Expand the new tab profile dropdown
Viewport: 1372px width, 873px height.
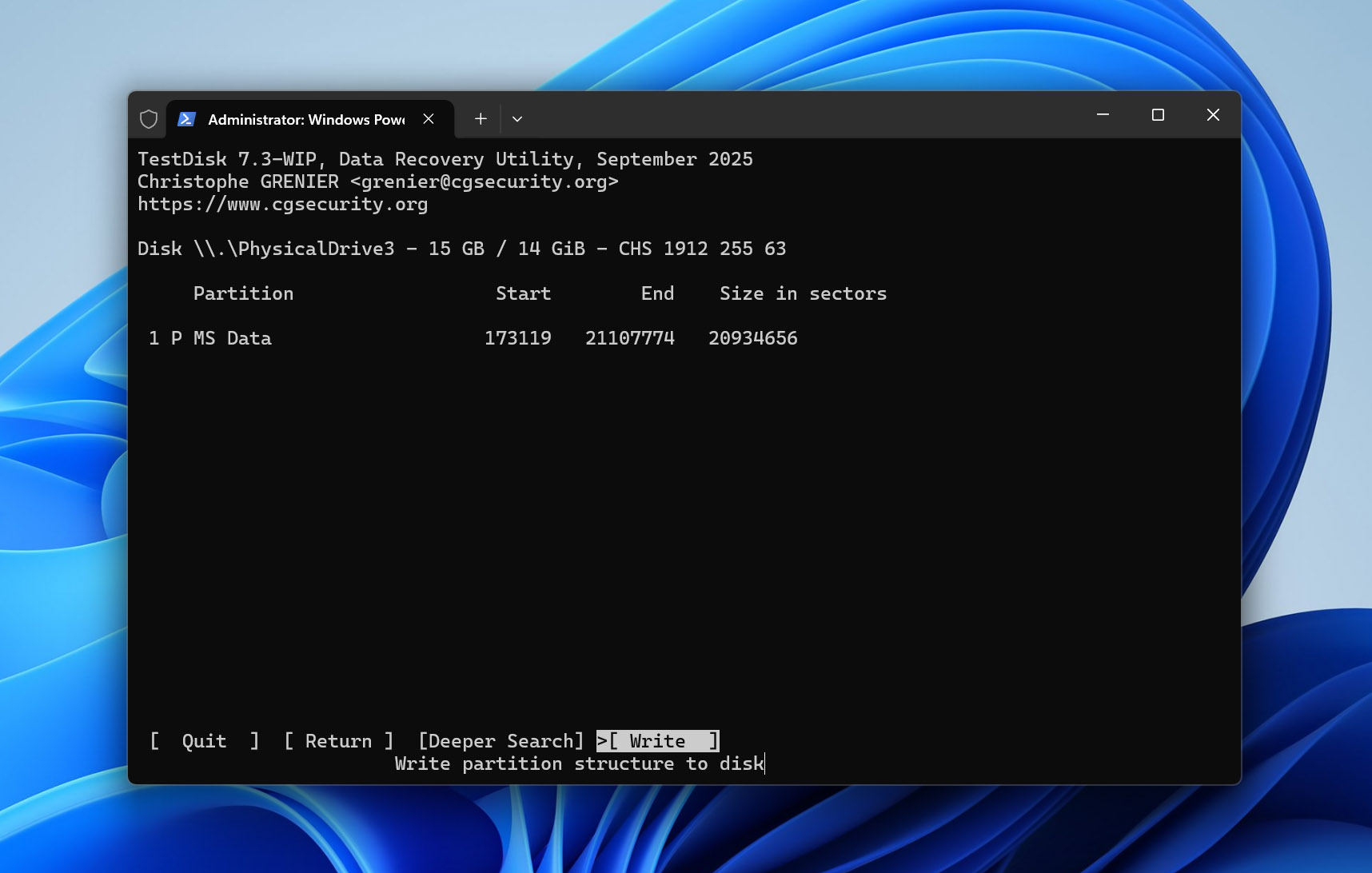pyautogui.click(x=517, y=119)
